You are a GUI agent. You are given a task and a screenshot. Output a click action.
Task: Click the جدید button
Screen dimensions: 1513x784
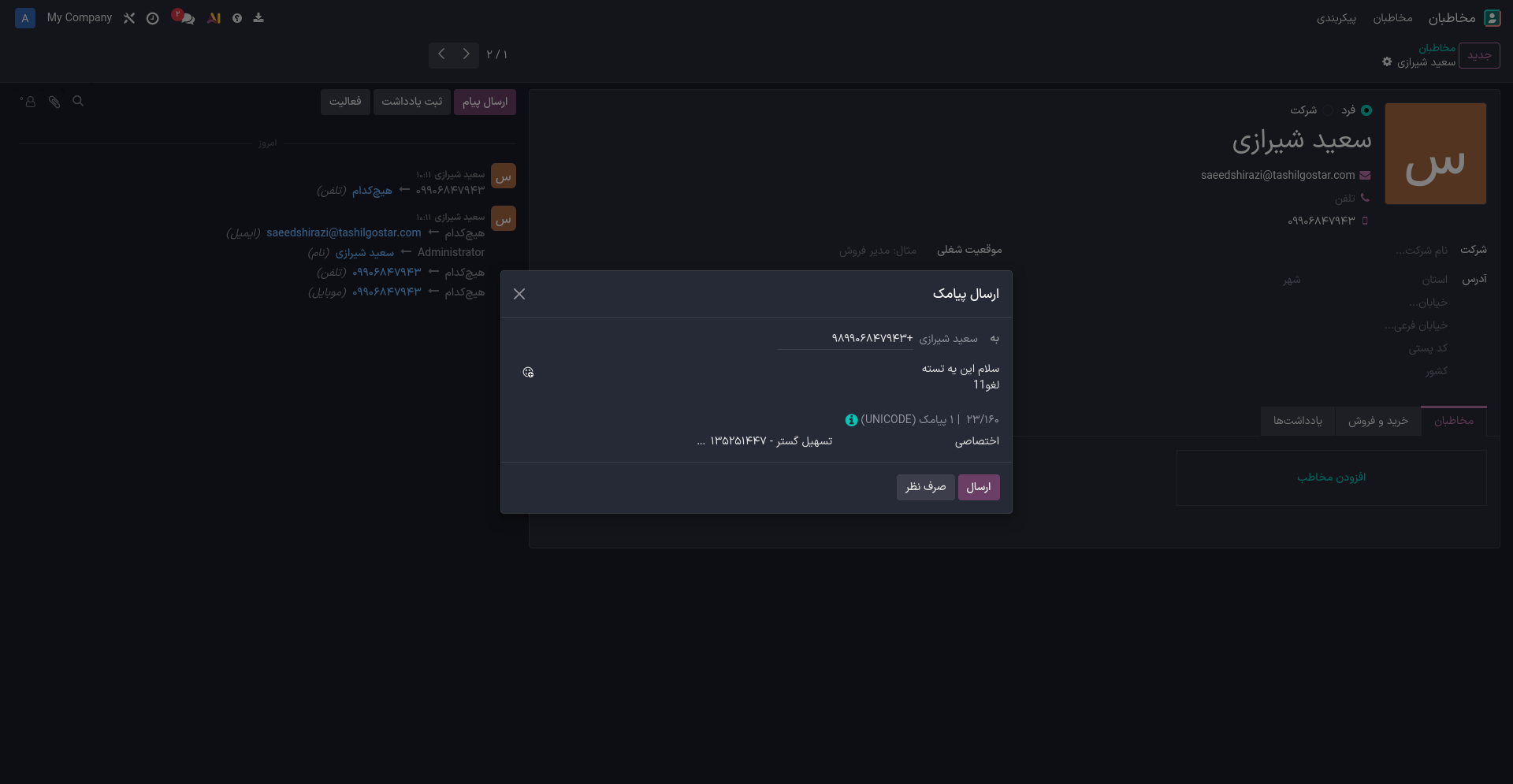click(x=1481, y=55)
